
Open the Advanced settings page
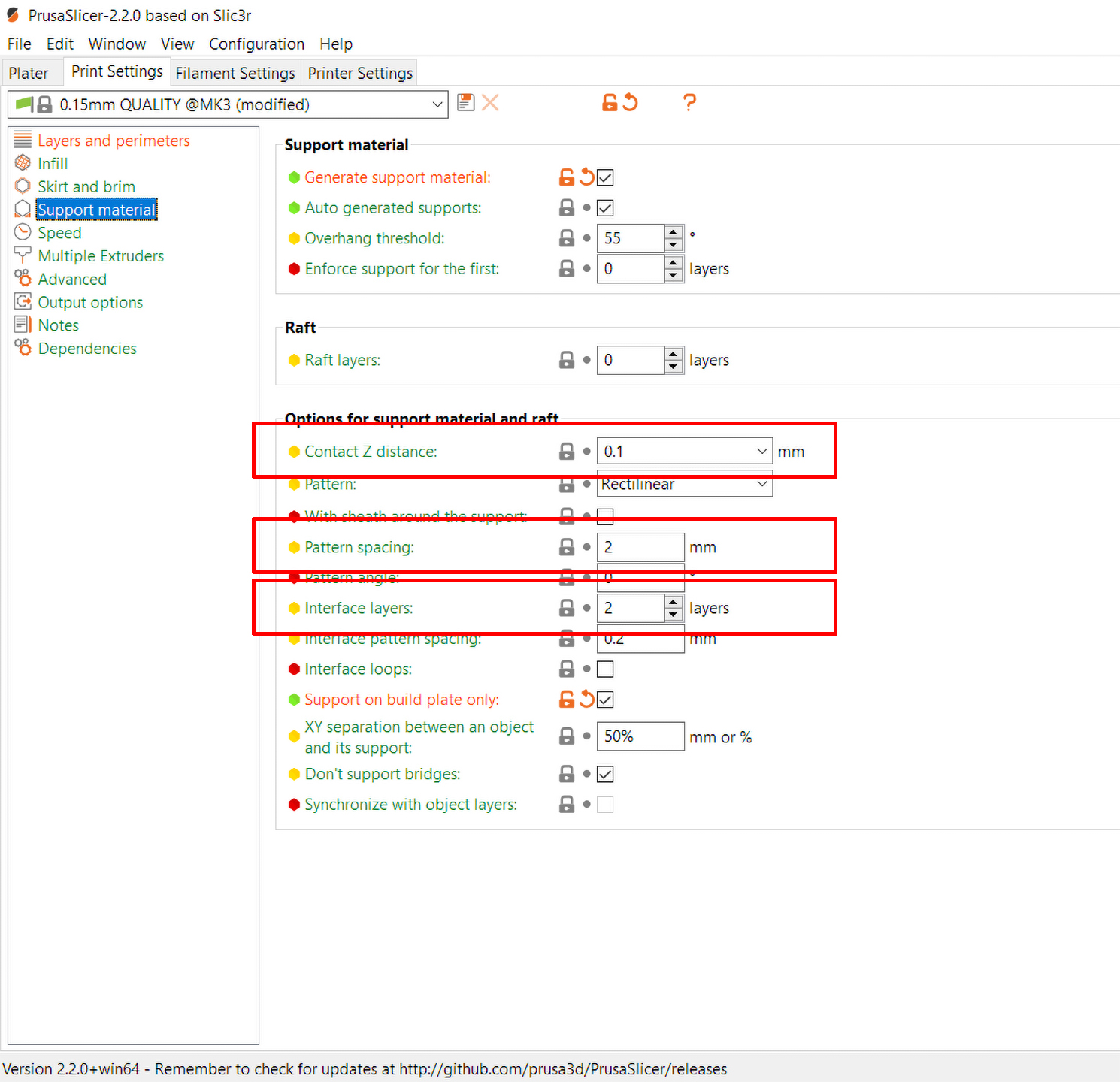pyautogui.click(x=72, y=279)
